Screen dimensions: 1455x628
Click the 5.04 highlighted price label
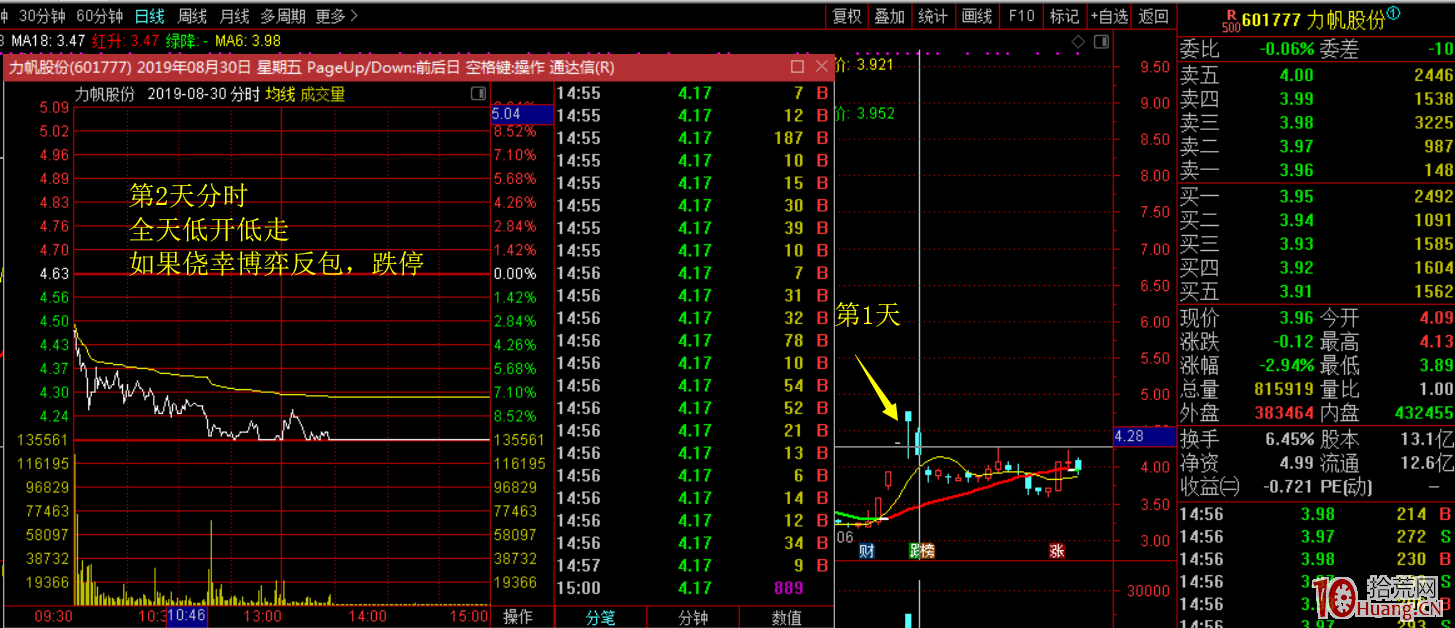point(521,115)
